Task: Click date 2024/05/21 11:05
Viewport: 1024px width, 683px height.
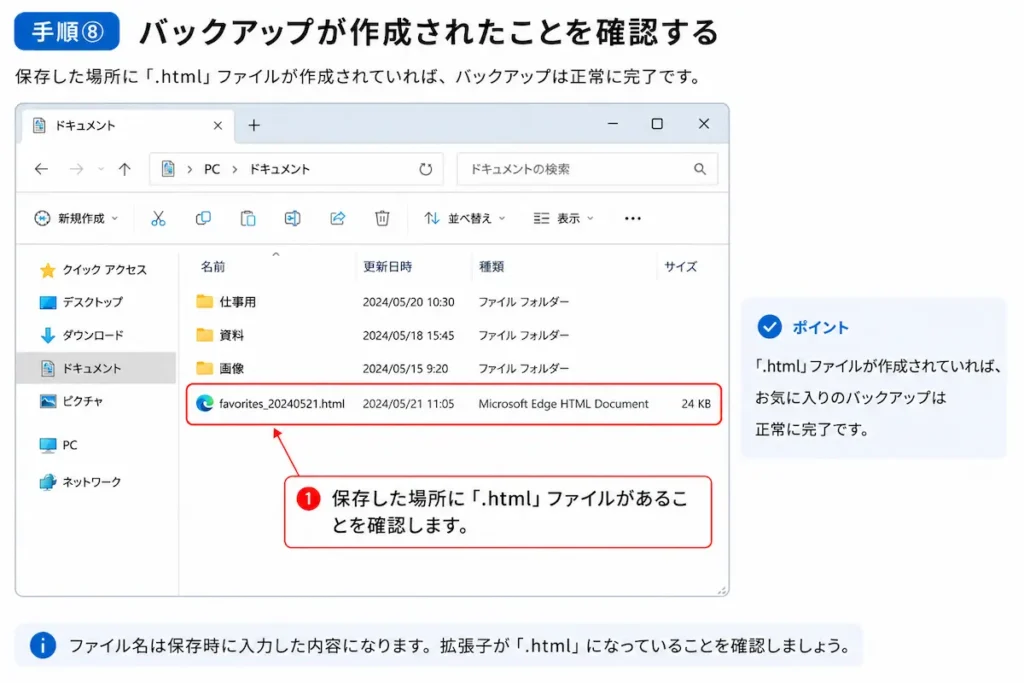Action: click(408, 404)
